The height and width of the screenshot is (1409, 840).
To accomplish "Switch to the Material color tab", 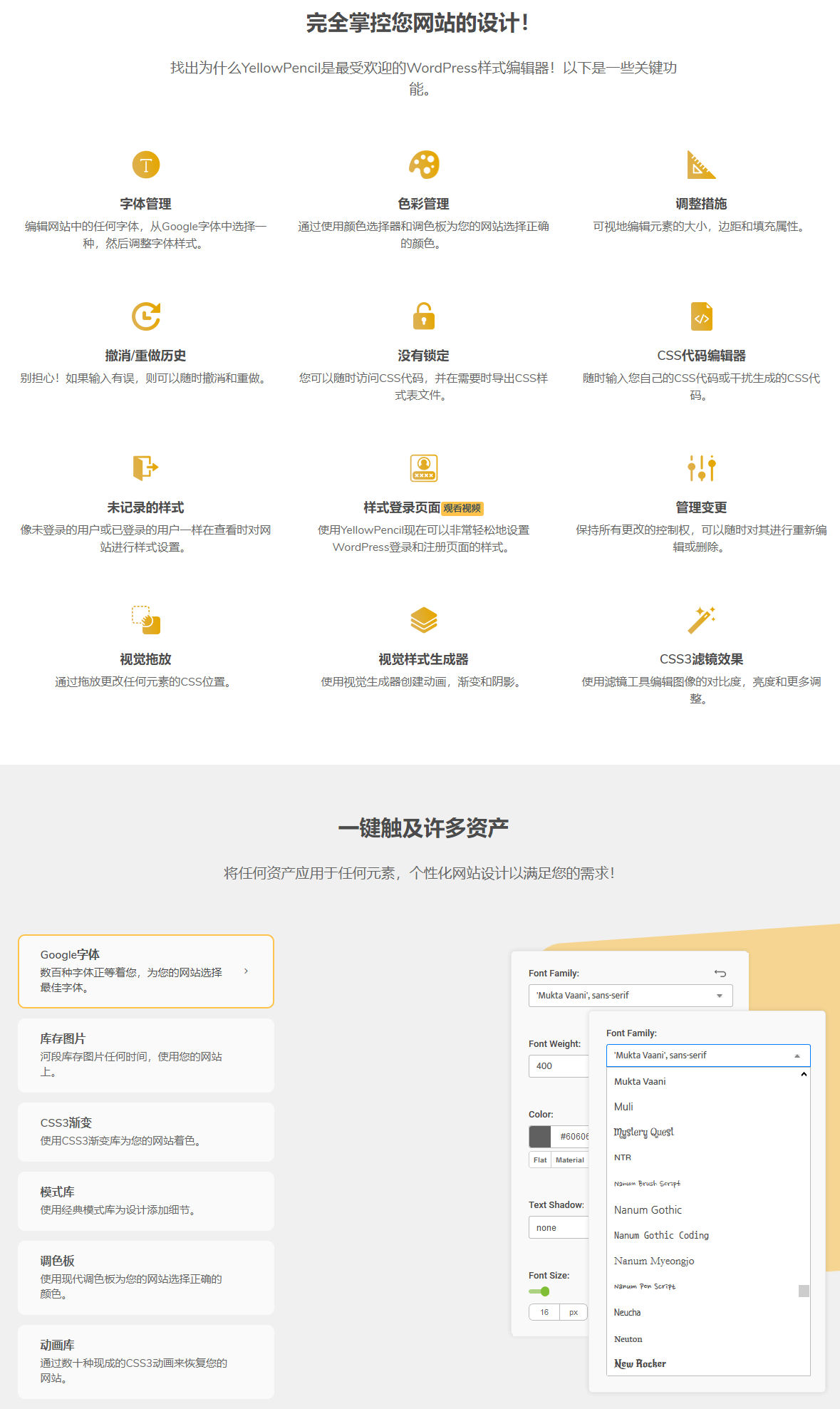I will [570, 1160].
